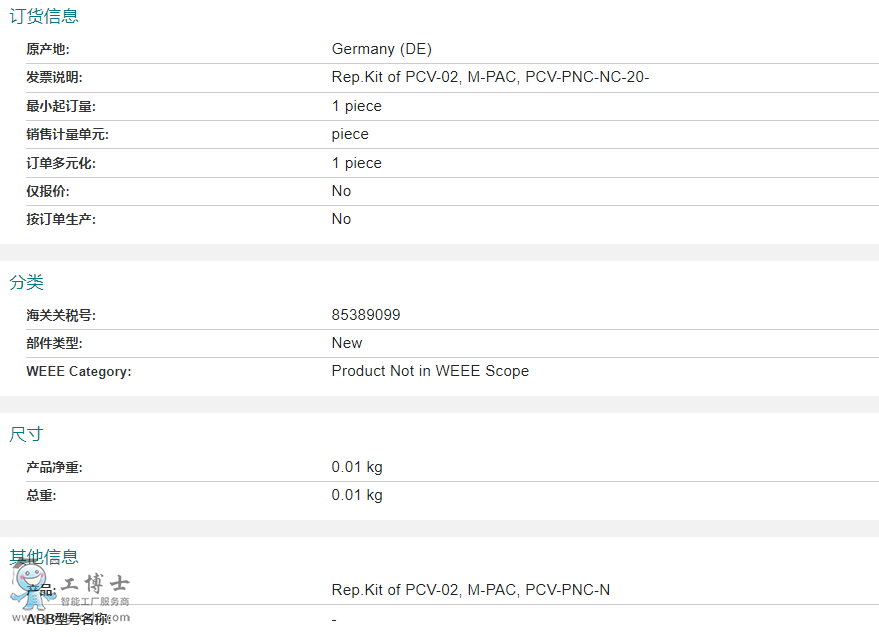Image resolution: width=879 pixels, height=637 pixels.
Task: Select the invoice description Rep.Kit text
Action: pyautogui.click(x=490, y=77)
